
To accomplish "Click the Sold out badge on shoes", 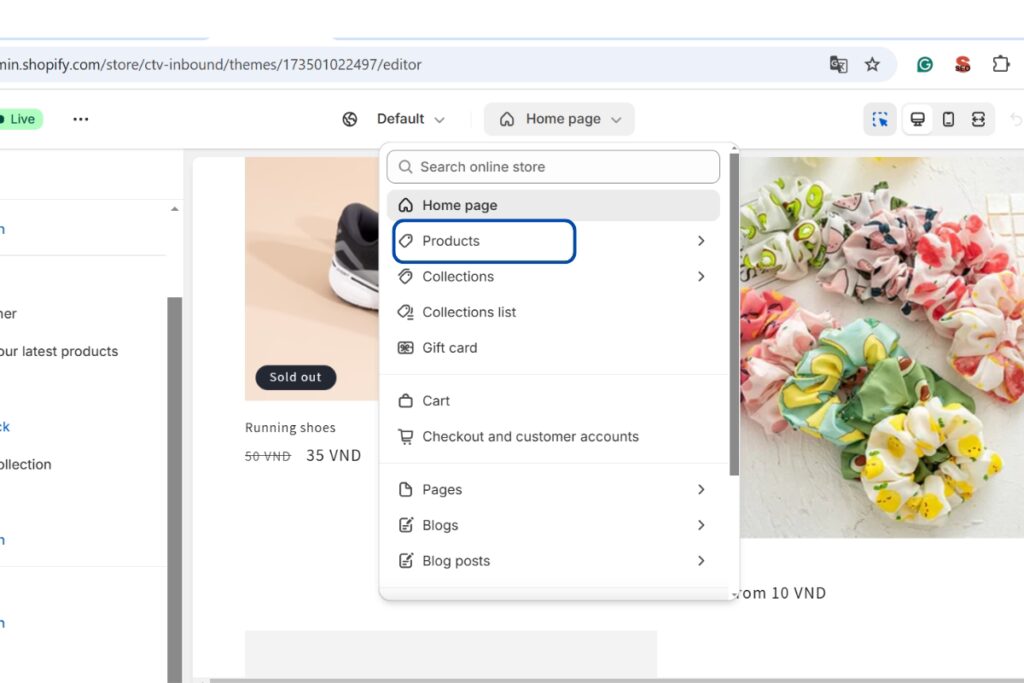I will tap(295, 377).
